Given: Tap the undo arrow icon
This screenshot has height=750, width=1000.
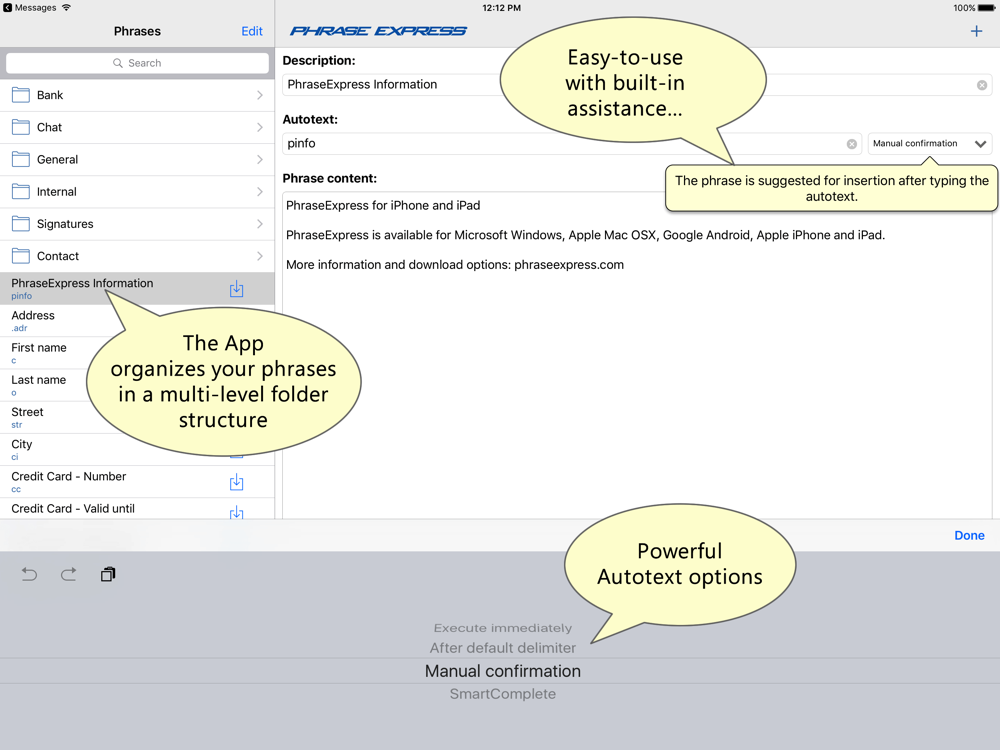Looking at the screenshot, I should 29,575.
